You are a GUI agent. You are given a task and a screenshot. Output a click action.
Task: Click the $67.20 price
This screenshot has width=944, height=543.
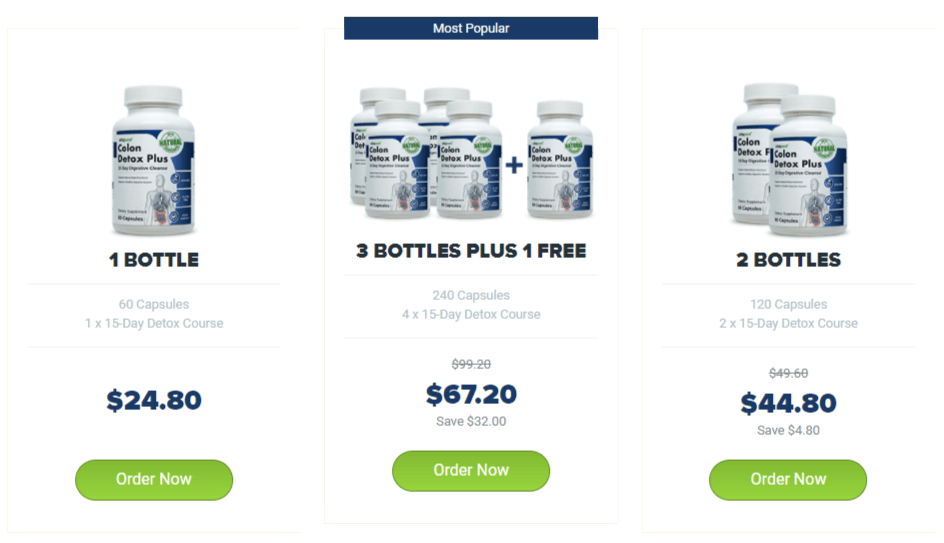(x=471, y=394)
